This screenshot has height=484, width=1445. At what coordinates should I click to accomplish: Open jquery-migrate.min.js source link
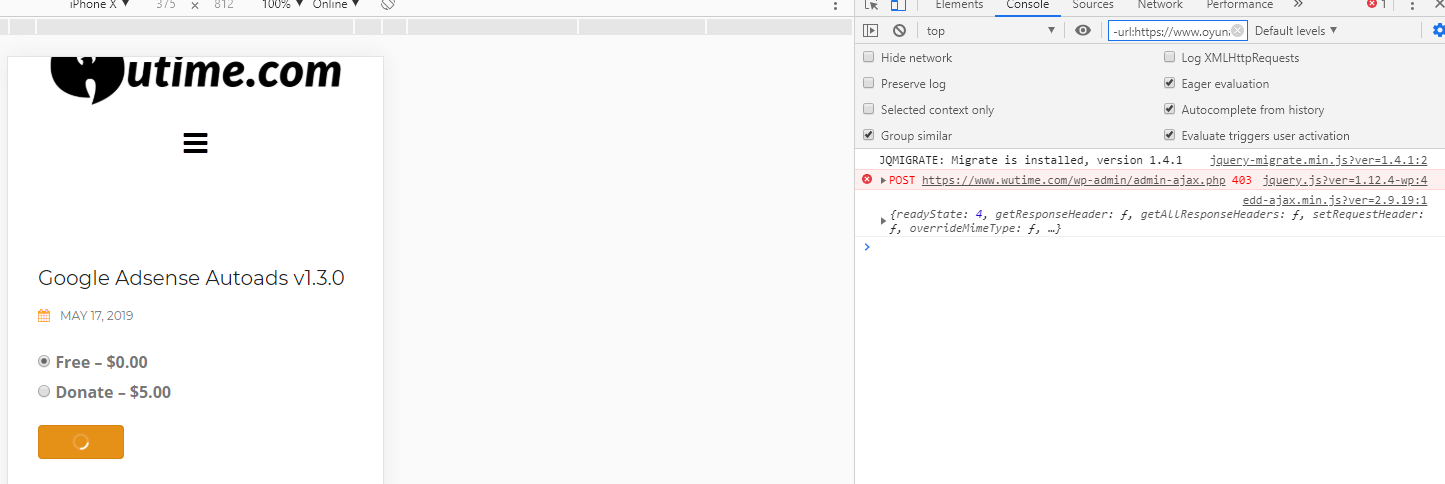[1318, 160]
